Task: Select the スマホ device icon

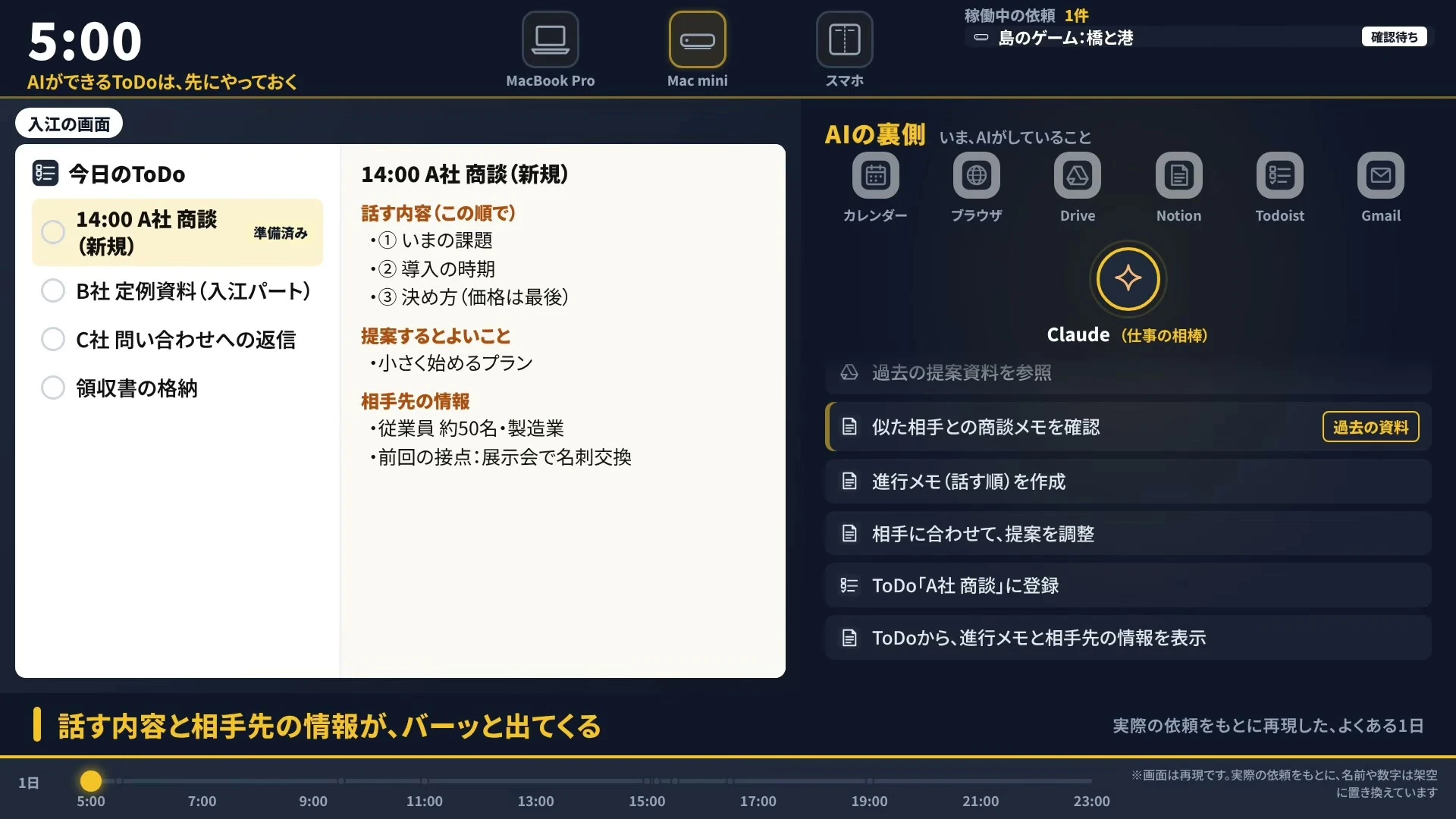Action: (844, 39)
